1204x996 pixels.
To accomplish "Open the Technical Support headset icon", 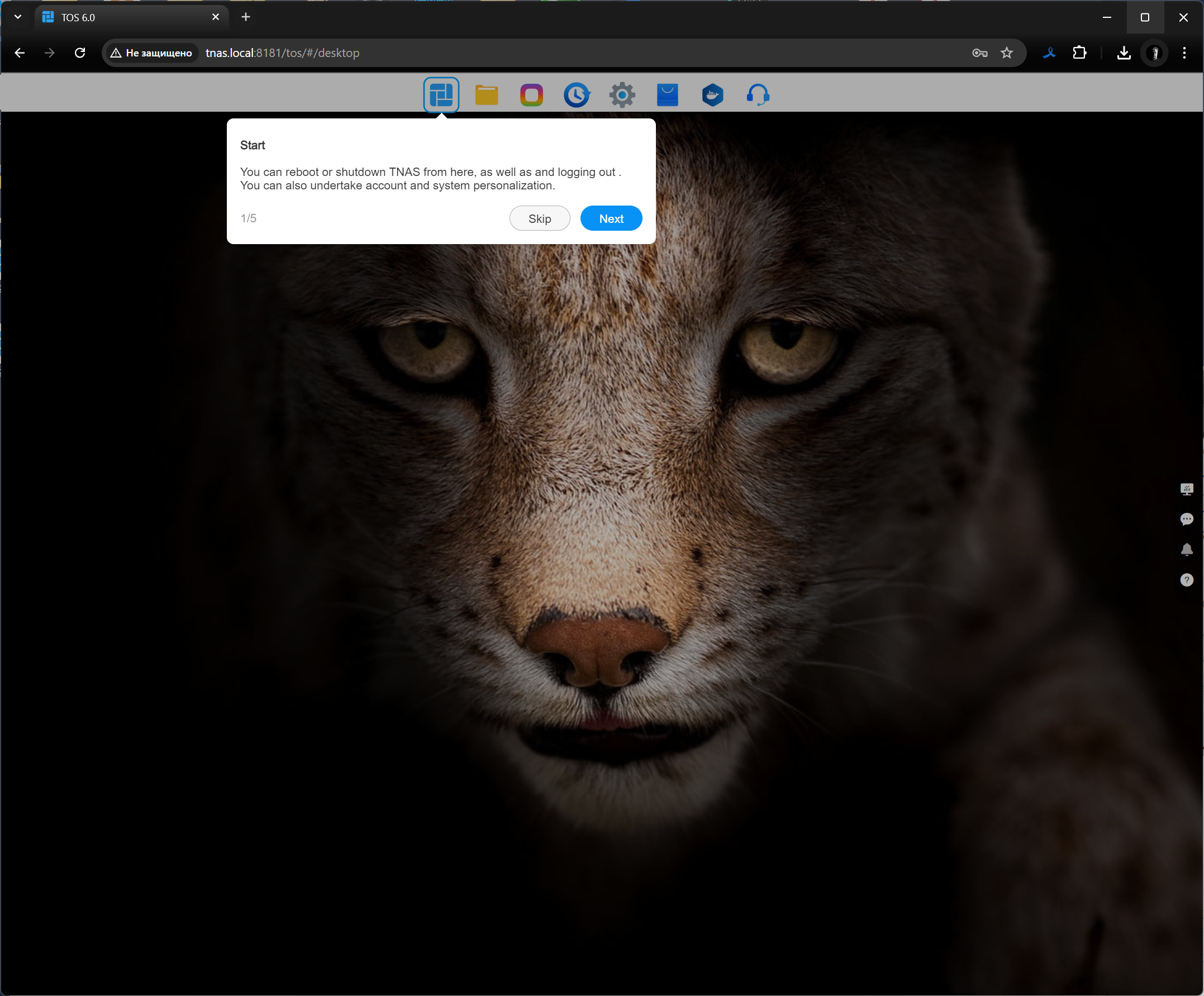I will [x=758, y=94].
